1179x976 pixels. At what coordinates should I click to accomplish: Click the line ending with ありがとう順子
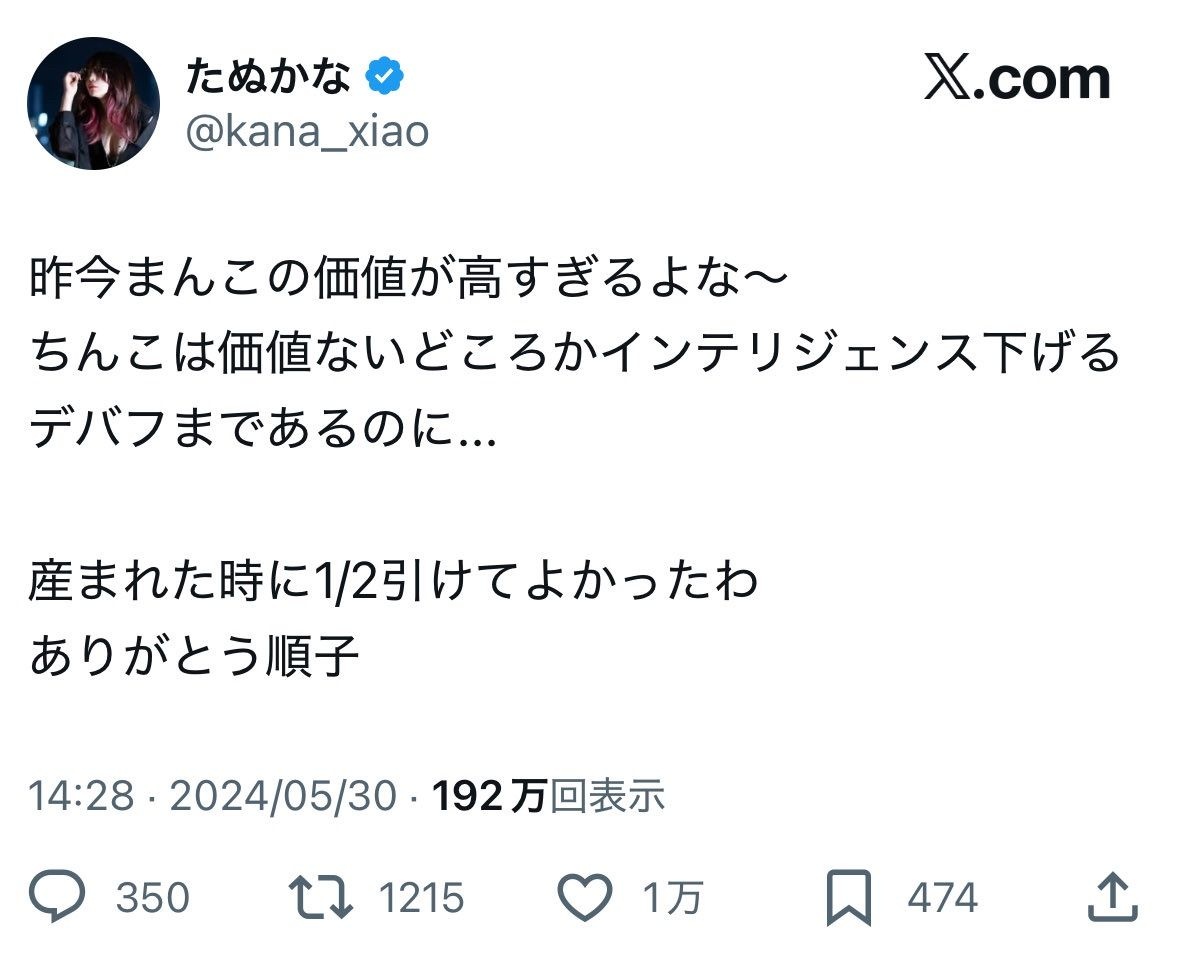pyautogui.click(x=194, y=657)
